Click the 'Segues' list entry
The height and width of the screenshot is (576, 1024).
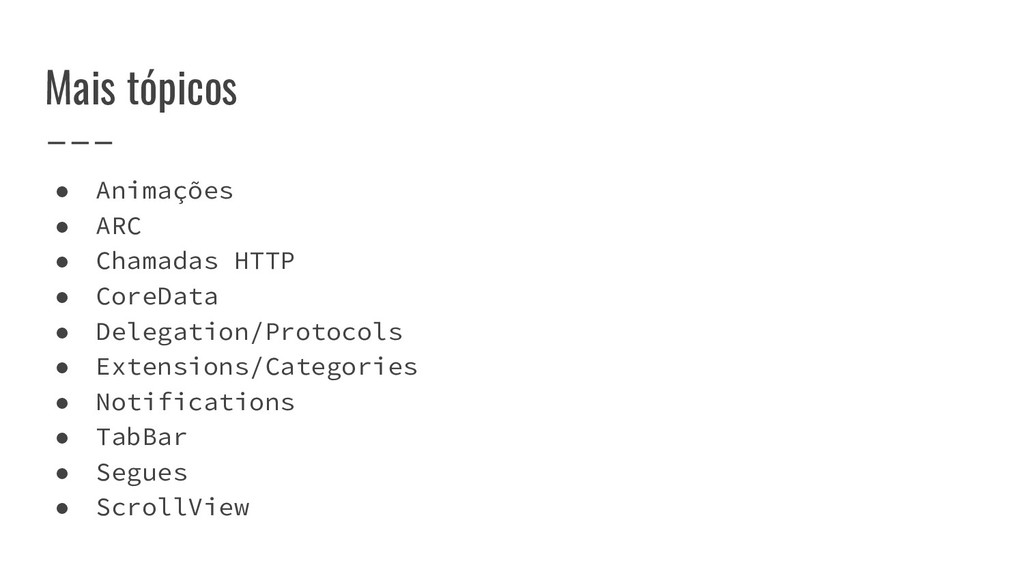(142, 473)
